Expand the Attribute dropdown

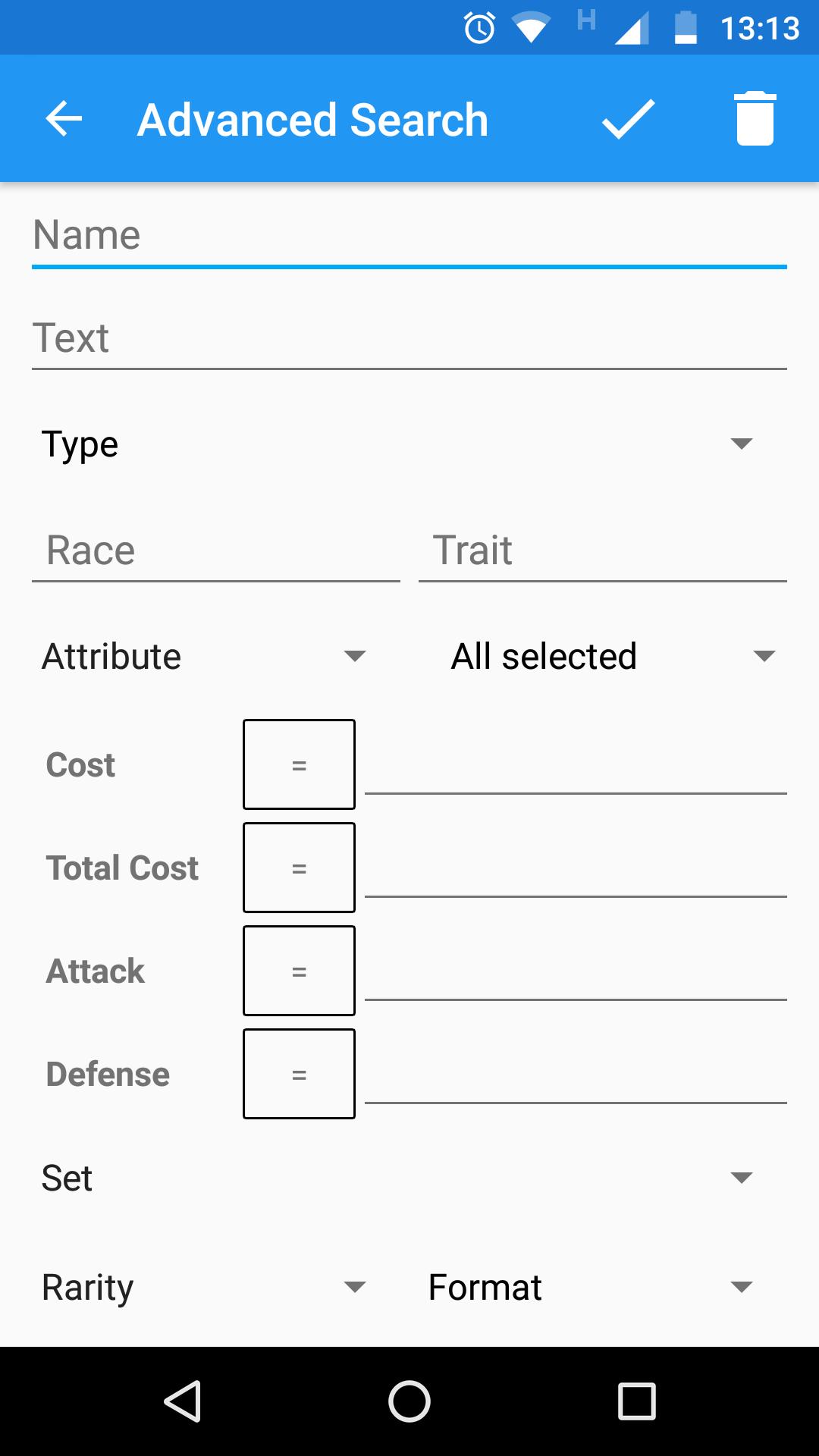206,656
